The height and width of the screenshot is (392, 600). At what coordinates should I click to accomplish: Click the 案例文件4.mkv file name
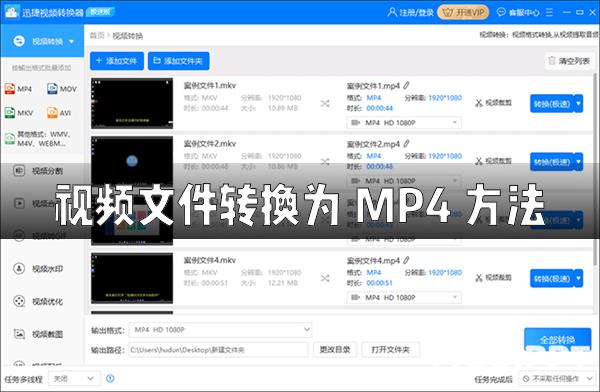point(210,260)
